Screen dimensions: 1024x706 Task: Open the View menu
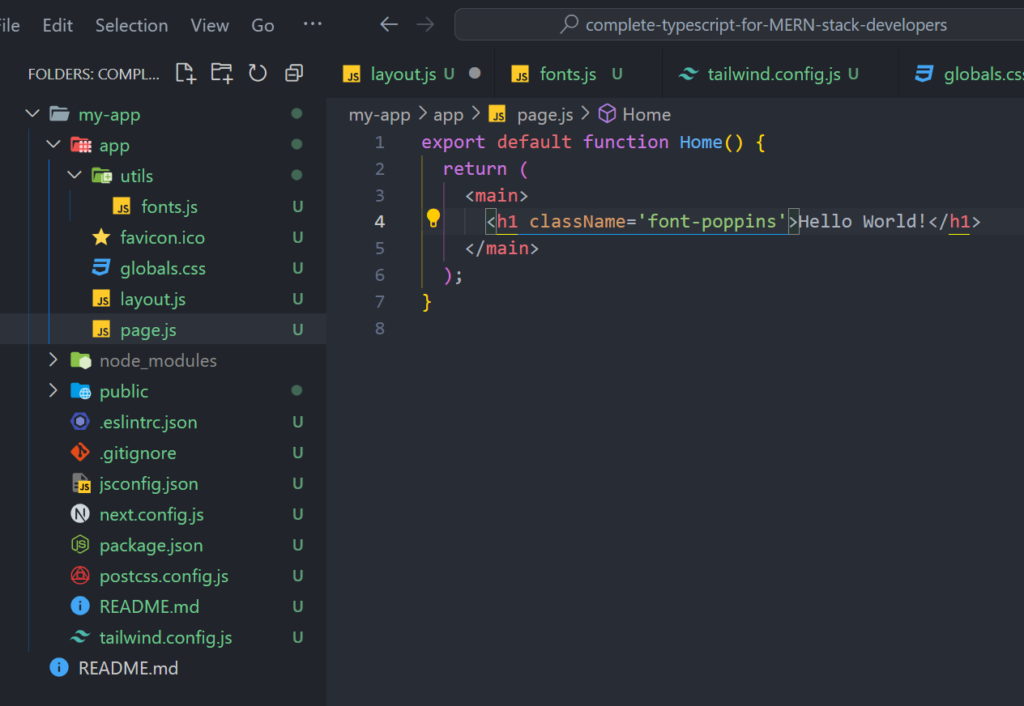click(x=209, y=25)
